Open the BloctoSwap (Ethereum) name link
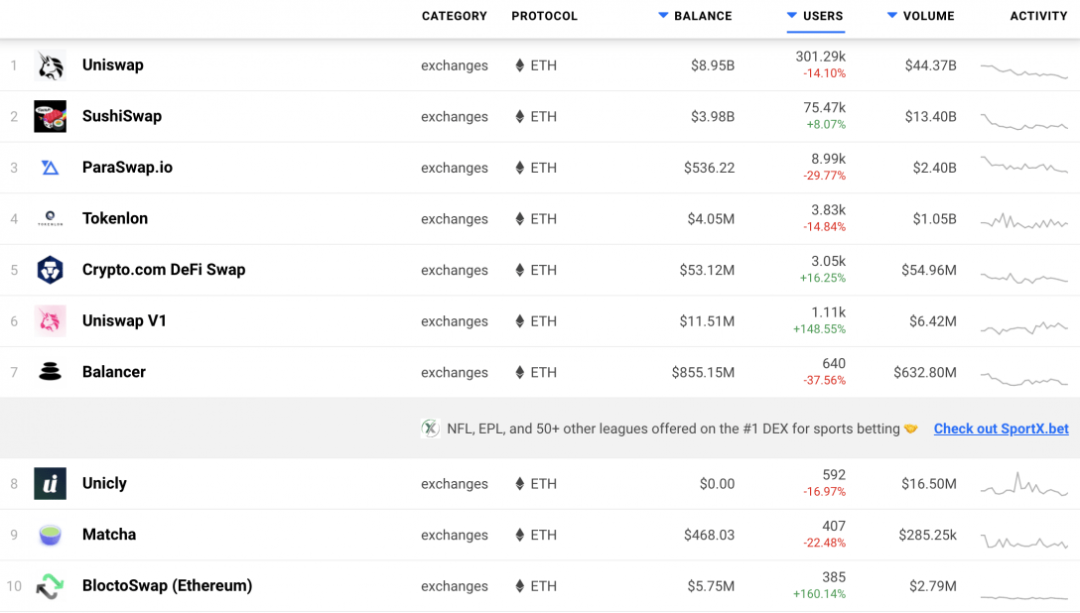The height and width of the screenshot is (613, 1080). point(167,585)
